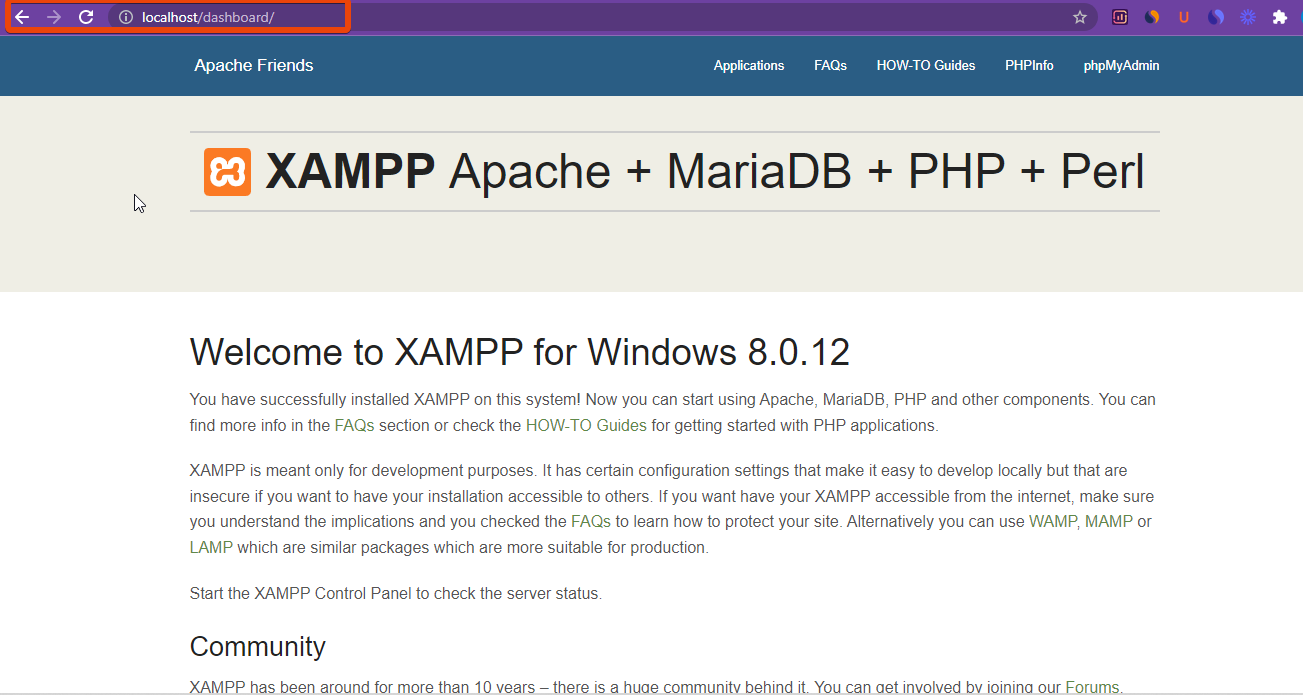Reload the XAMPP dashboard page
Screen dimensions: 1303x695
(x=87, y=17)
